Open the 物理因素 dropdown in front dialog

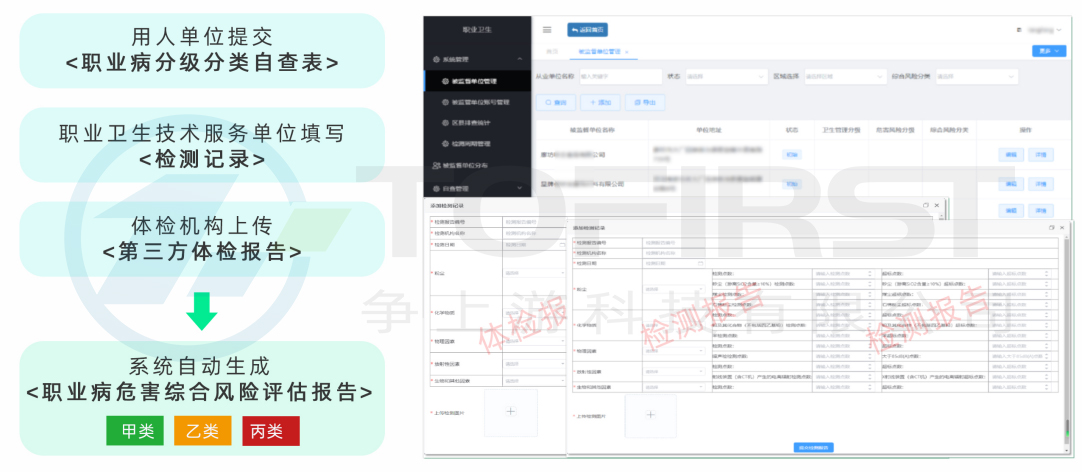[675, 351]
